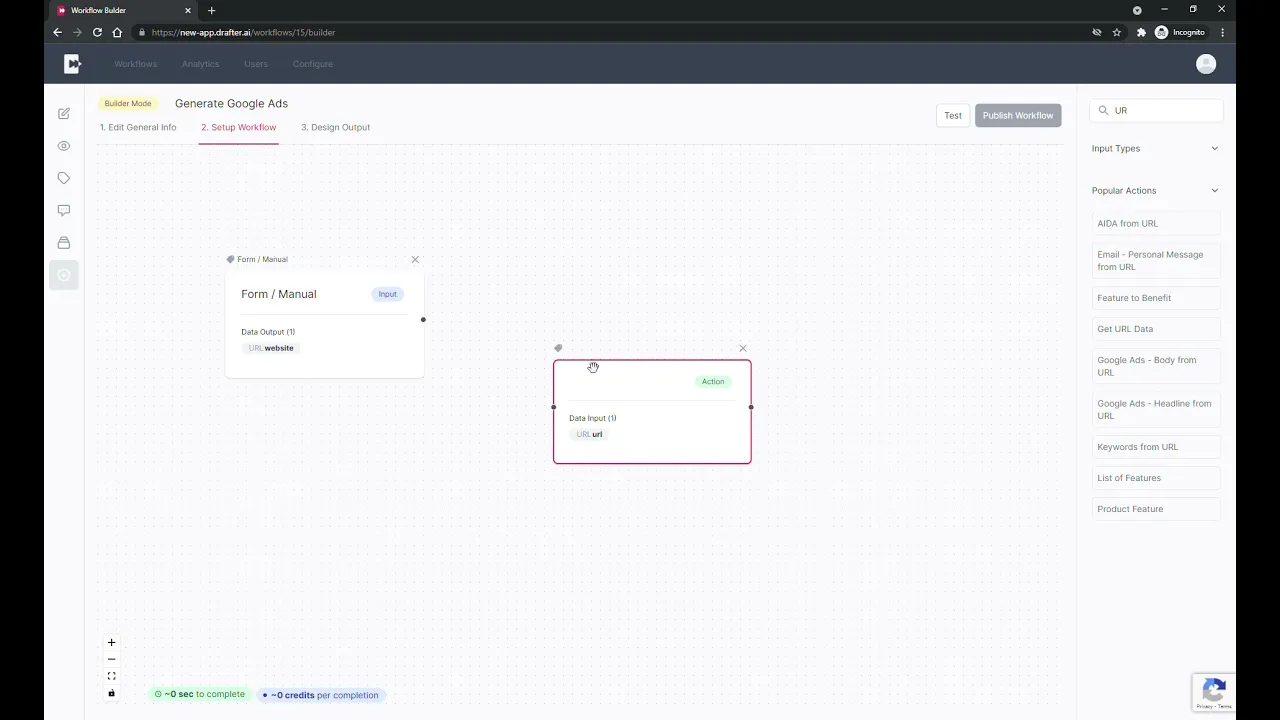Go to 3. Design Output tab
The image size is (1280, 720).
point(335,127)
